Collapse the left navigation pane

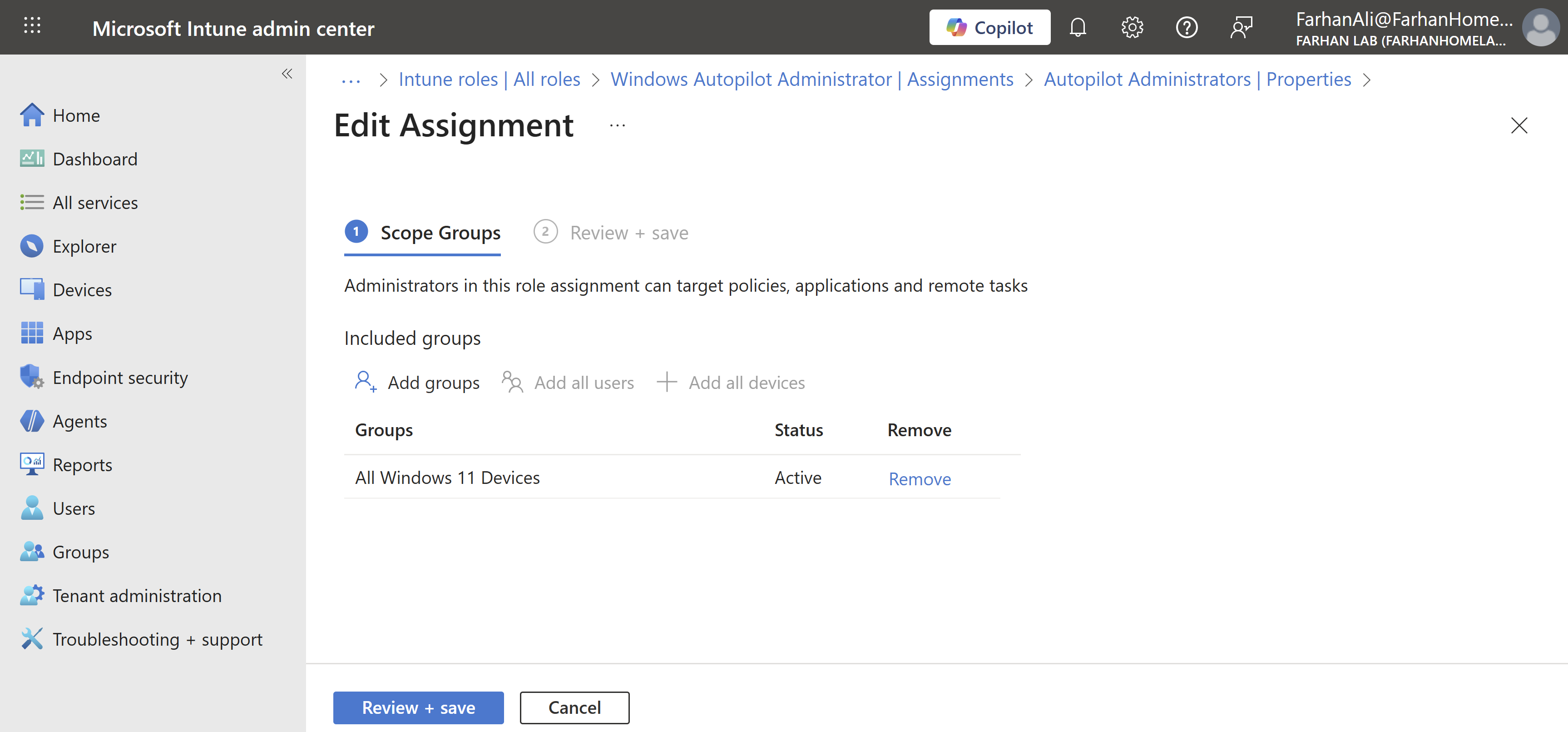(x=287, y=74)
